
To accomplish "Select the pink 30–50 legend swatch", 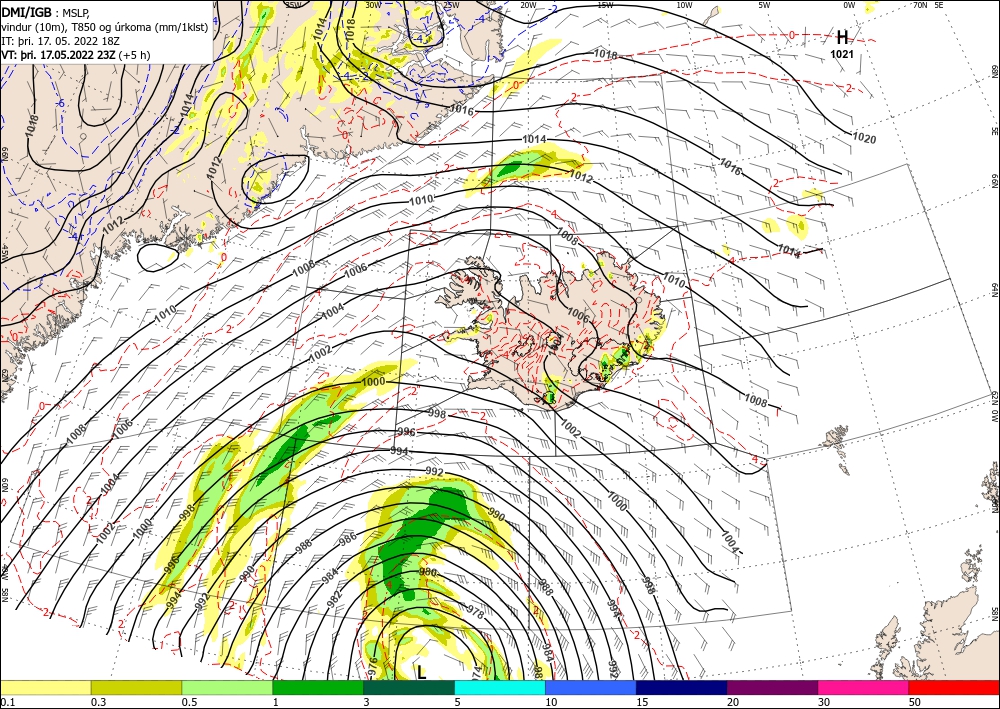I will click(x=864, y=687).
